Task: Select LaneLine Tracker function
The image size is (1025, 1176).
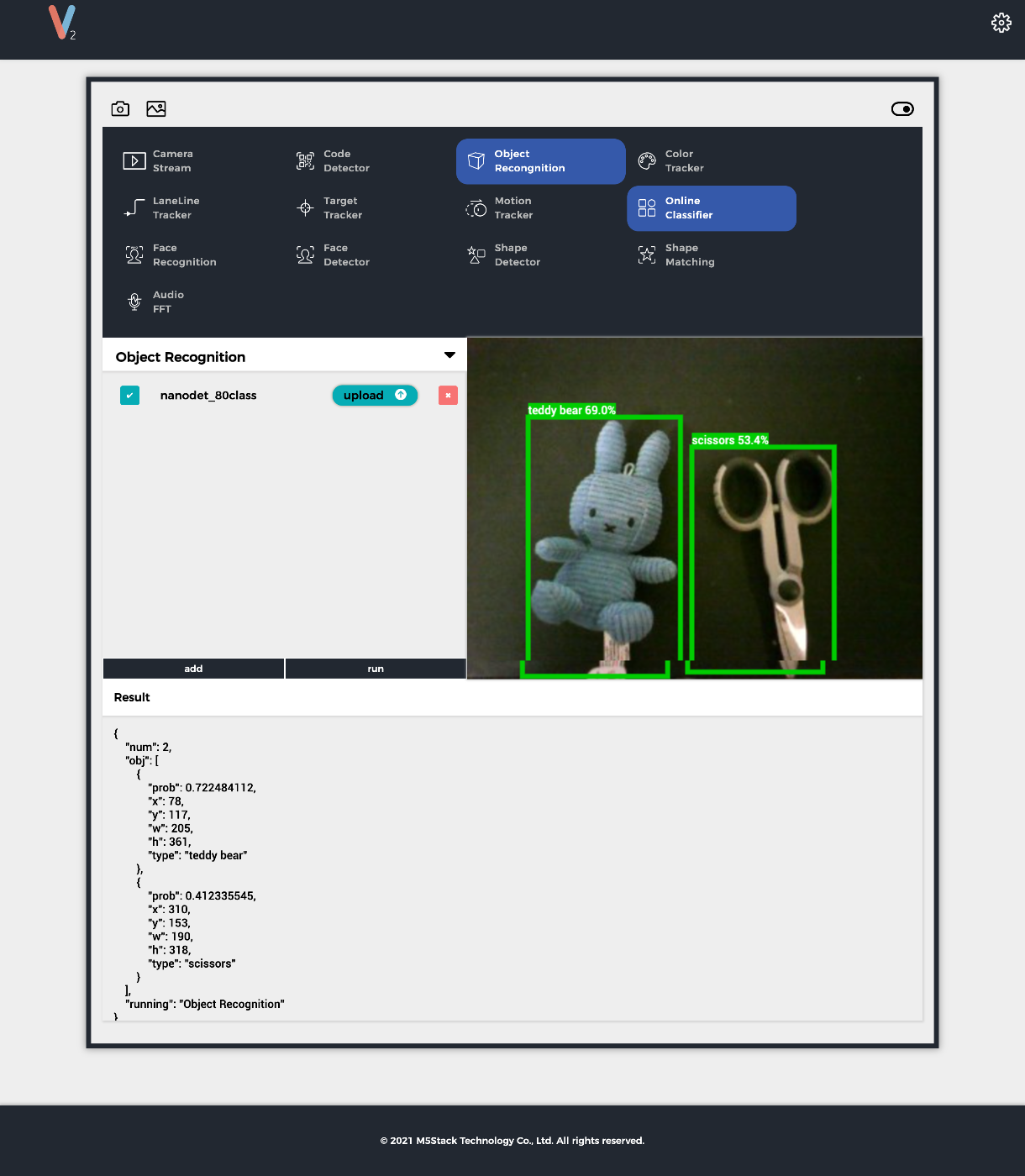Action: tap(200, 208)
